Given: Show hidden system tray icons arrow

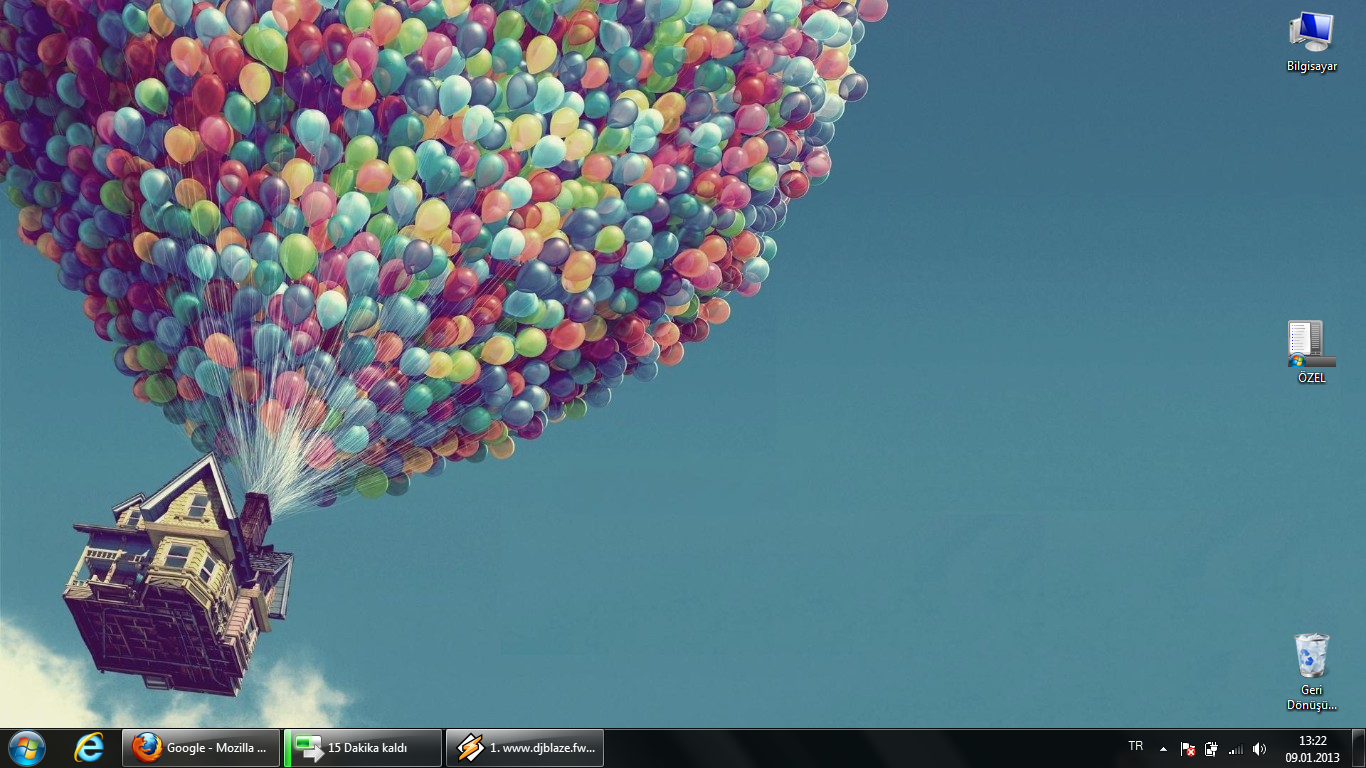Looking at the screenshot, I should pos(1163,748).
